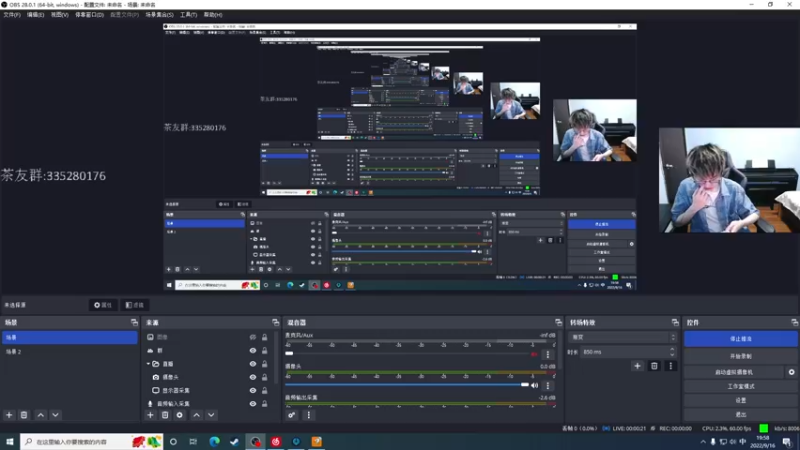Toggle lock on the 群 source

click(x=264, y=351)
